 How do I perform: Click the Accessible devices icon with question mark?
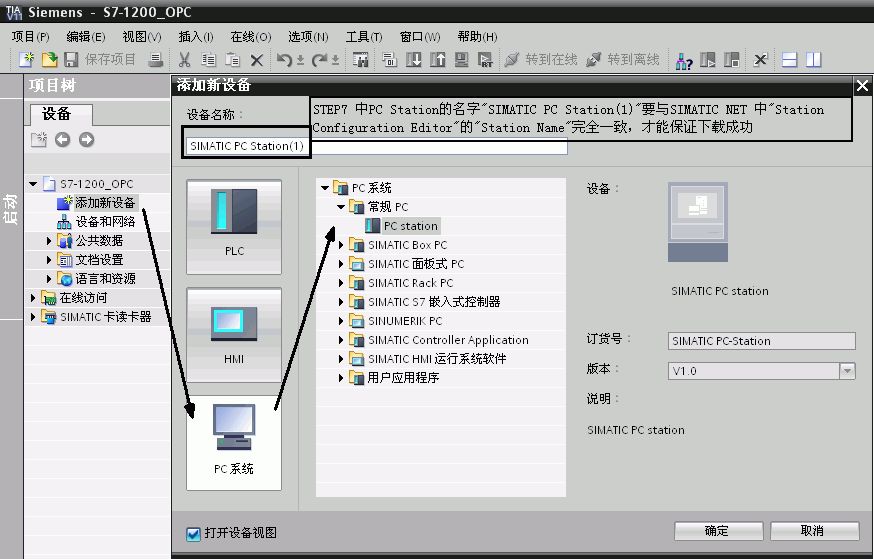[x=683, y=60]
